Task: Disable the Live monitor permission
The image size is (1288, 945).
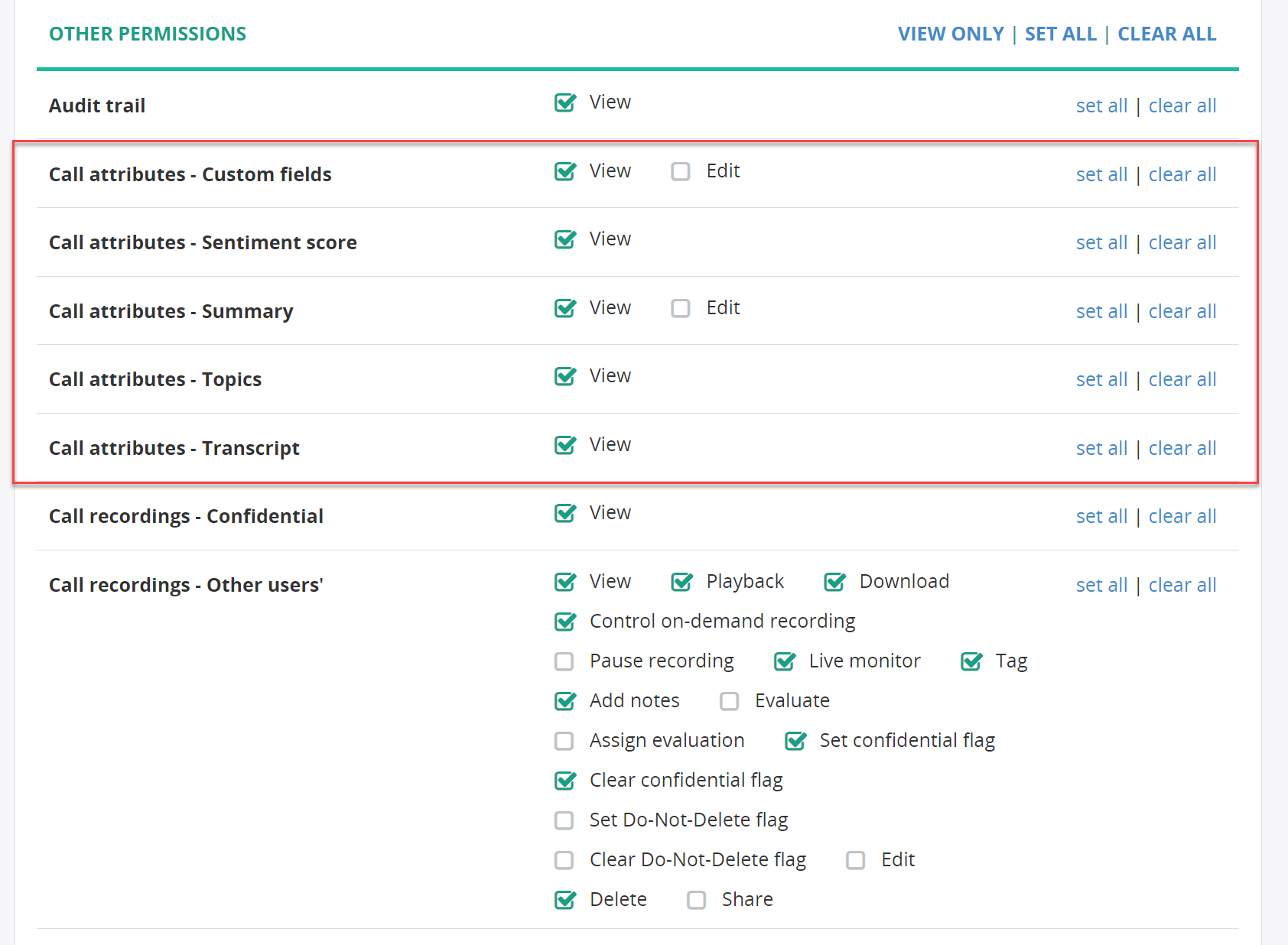Action: pyautogui.click(x=784, y=661)
